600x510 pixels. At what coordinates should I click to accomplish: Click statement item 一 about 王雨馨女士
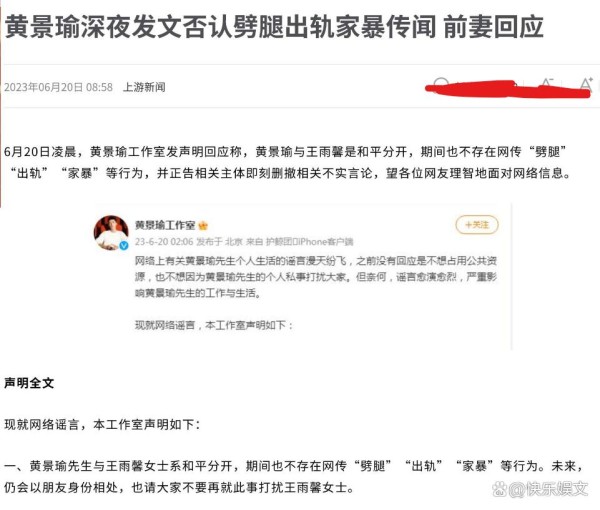pyautogui.click(x=294, y=477)
